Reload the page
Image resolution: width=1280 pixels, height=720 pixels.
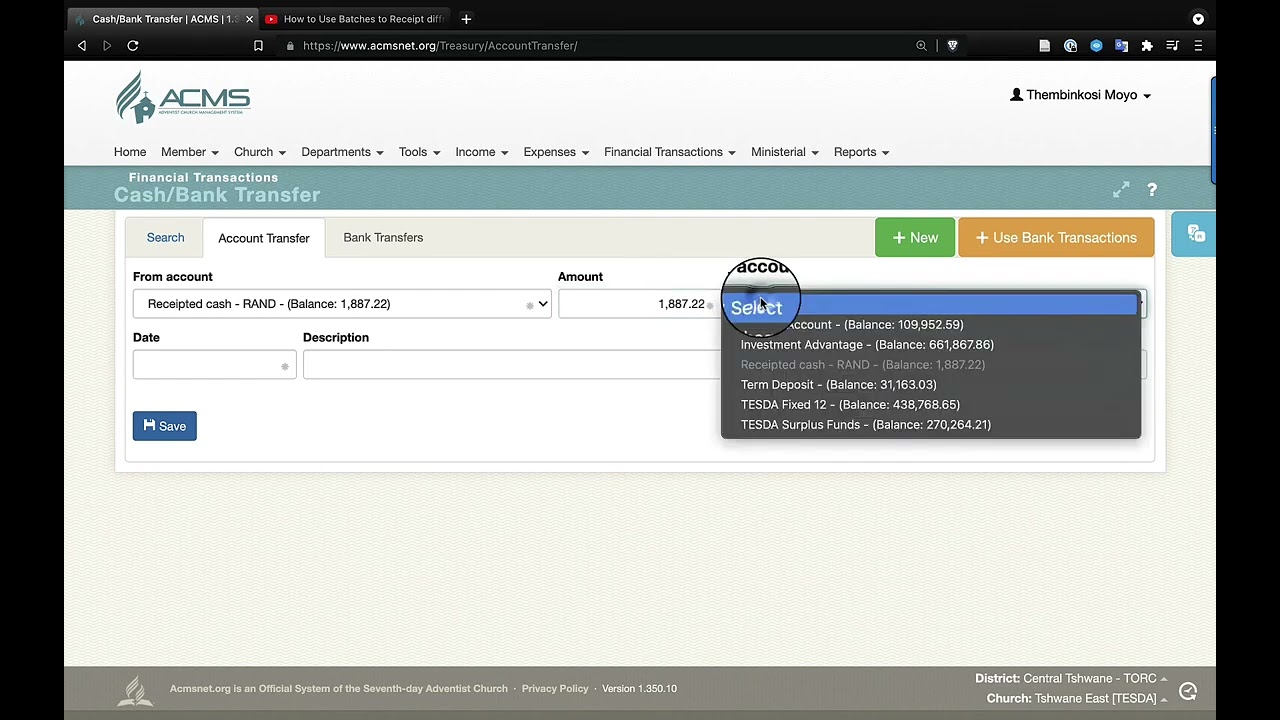tap(133, 46)
